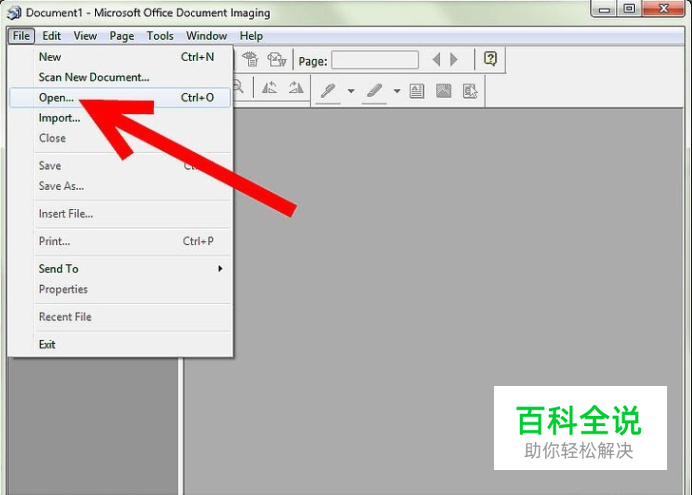
Task: Click the zoom out magnifier icon
Action: point(238,86)
